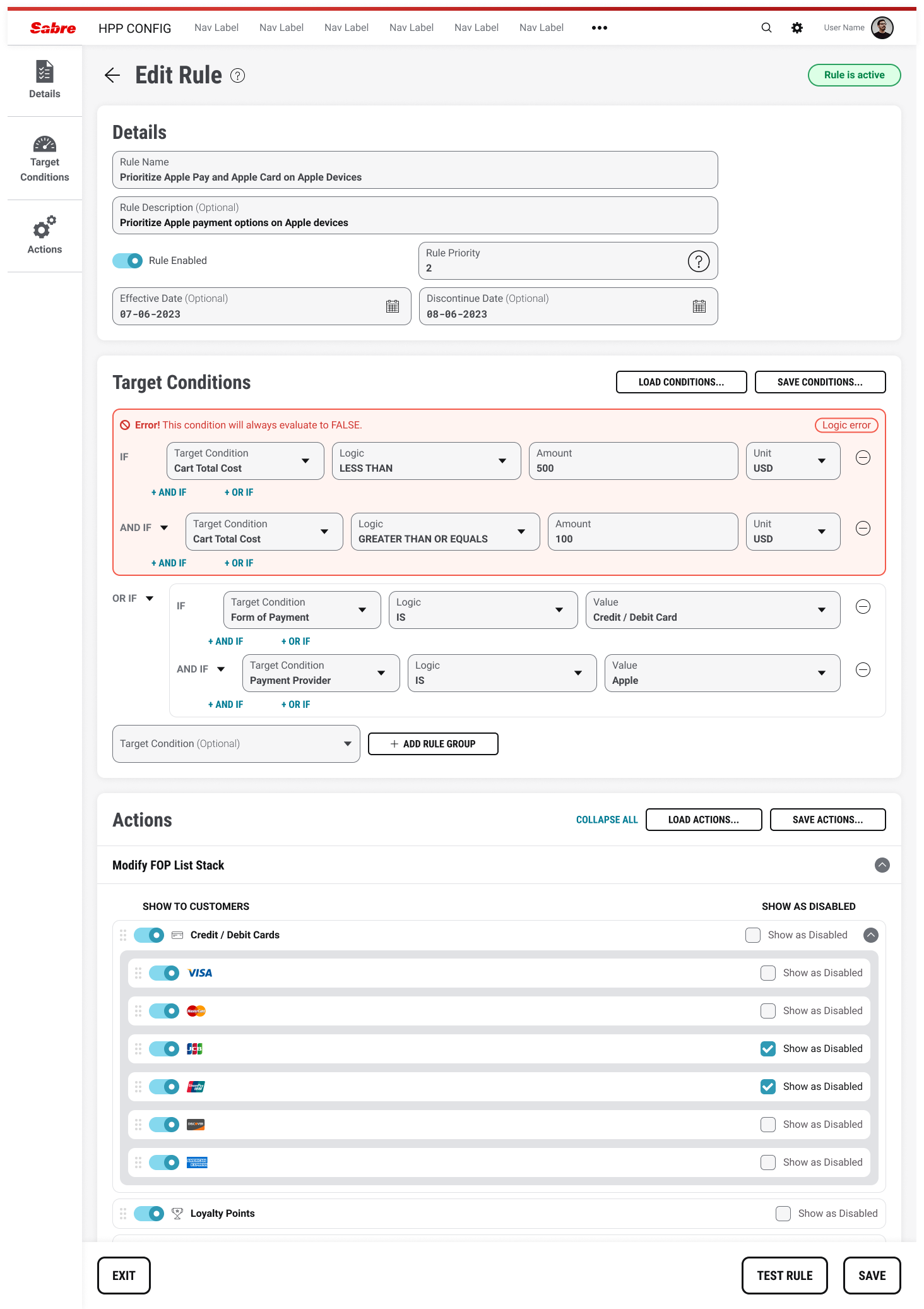Check Show as Disabled for Credit / Debit Cards
Viewport: 924px width, 1309px height.
pyautogui.click(x=753, y=935)
